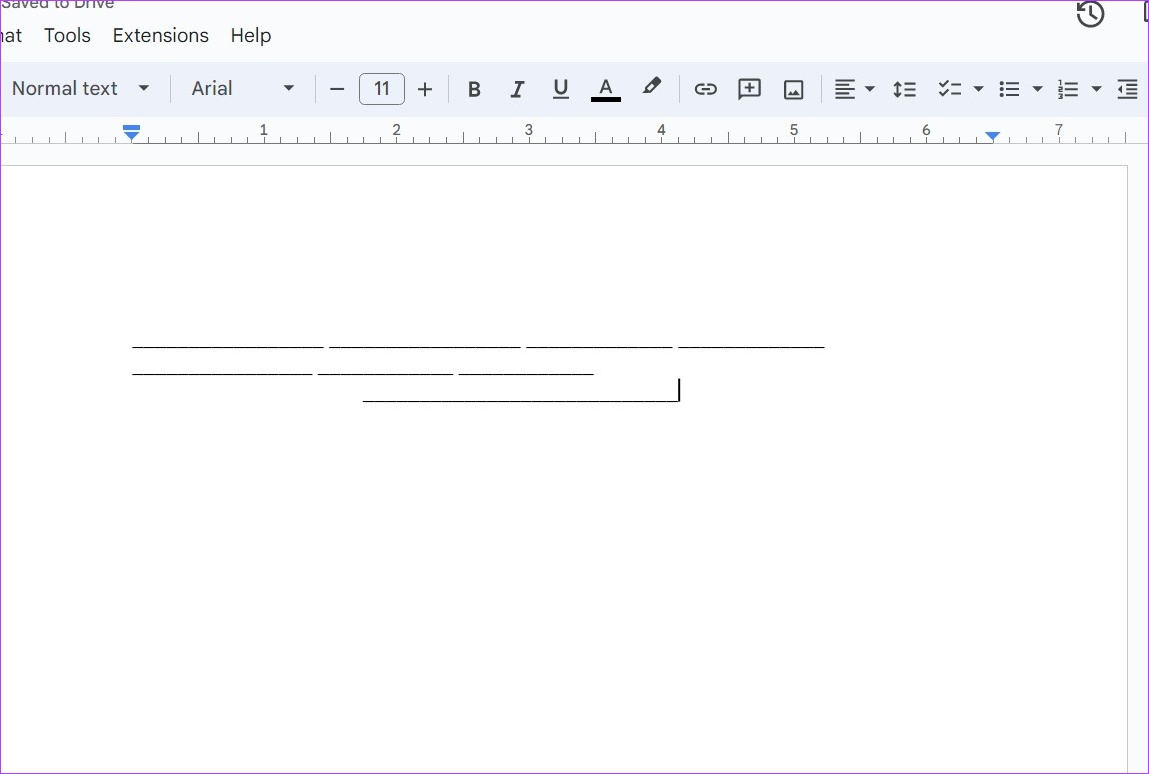Toggle bold formatting

pos(474,89)
